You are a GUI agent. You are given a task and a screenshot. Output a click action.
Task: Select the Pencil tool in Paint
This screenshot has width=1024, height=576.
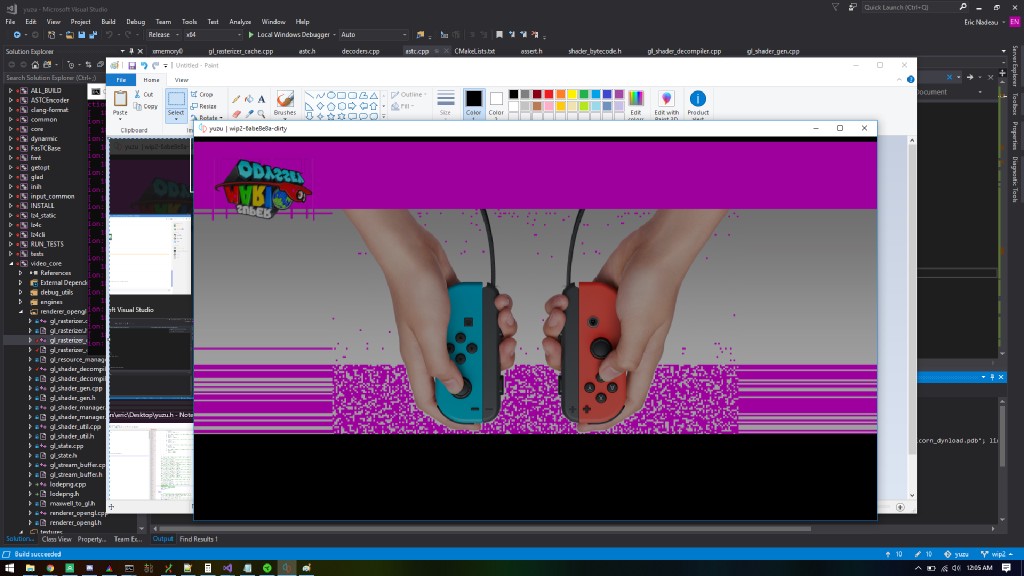click(236, 99)
